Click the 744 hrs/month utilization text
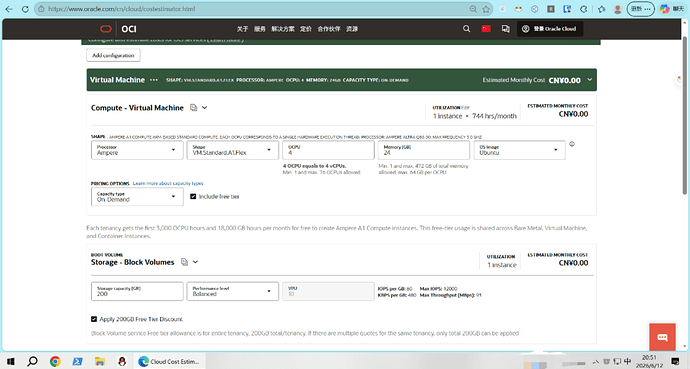Viewport: 690px width, 369px height. pyautogui.click(x=494, y=116)
